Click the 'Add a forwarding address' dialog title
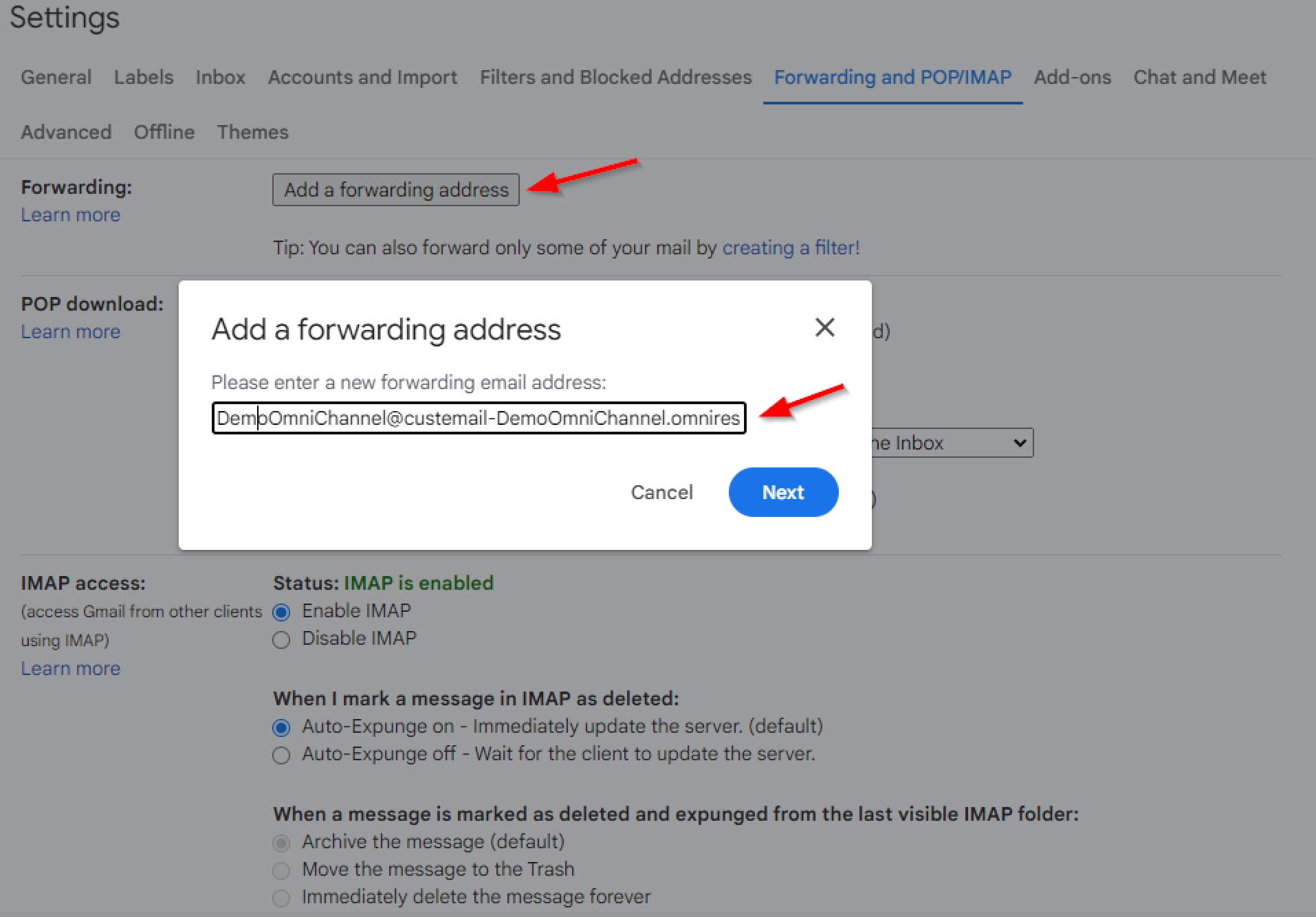This screenshot has height=917, width=1316. click(386, 329)
